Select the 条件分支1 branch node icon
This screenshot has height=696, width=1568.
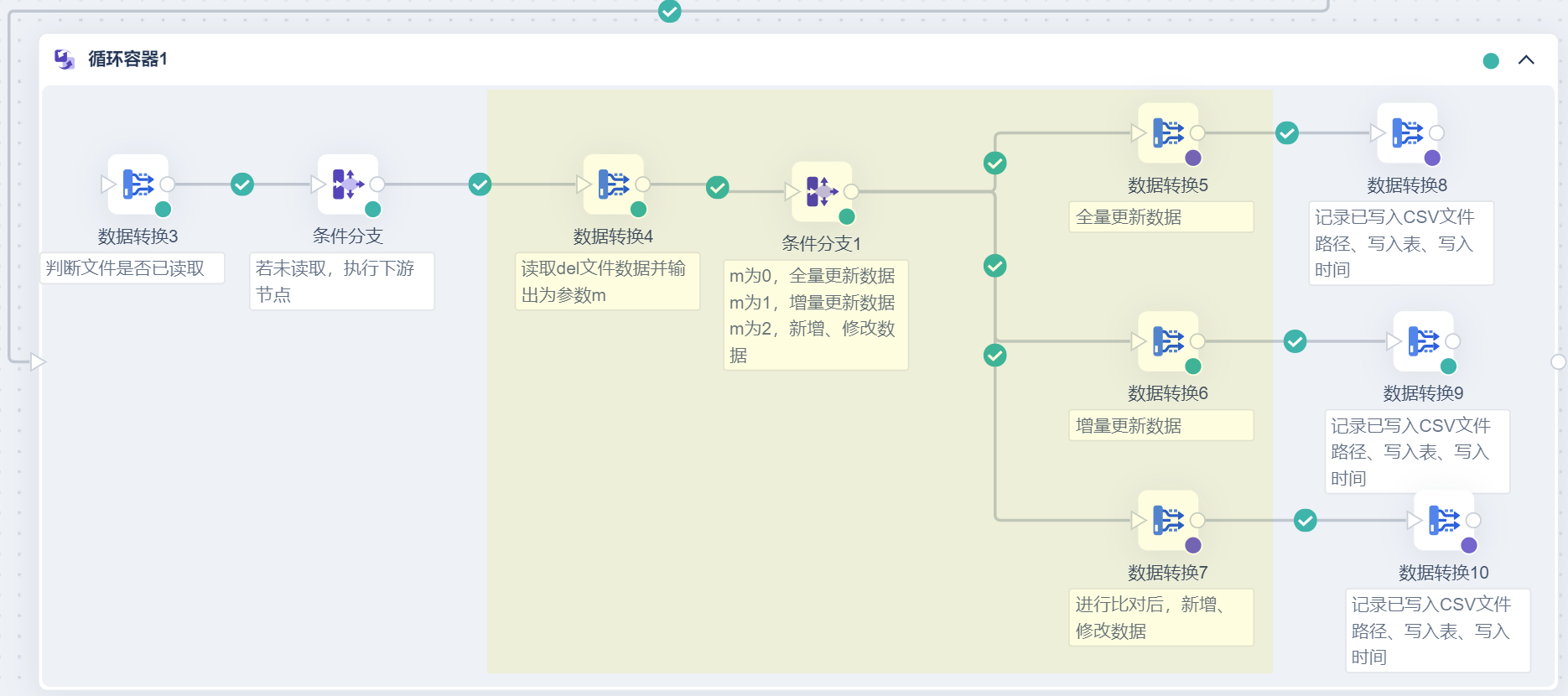point(822,191)
